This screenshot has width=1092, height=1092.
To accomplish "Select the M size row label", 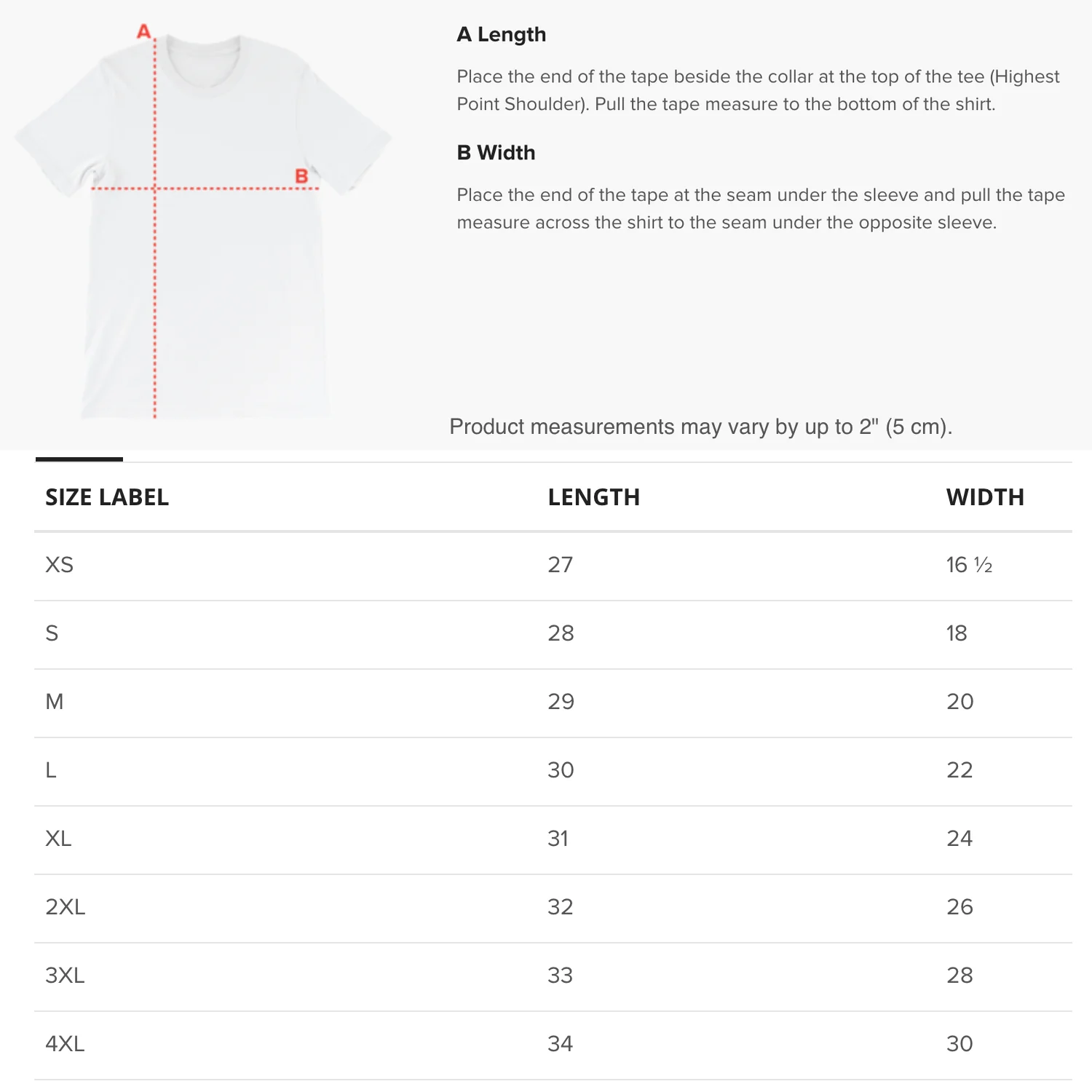I will coord(55,702).
